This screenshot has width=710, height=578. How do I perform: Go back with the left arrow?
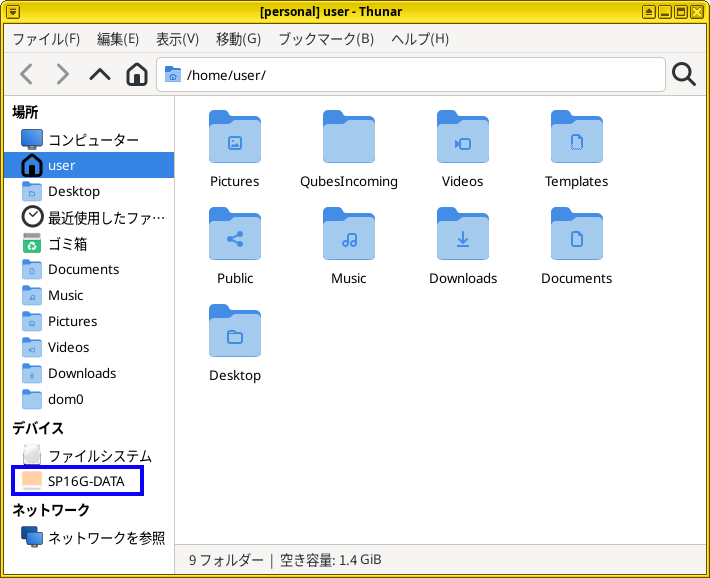[27, 74]
